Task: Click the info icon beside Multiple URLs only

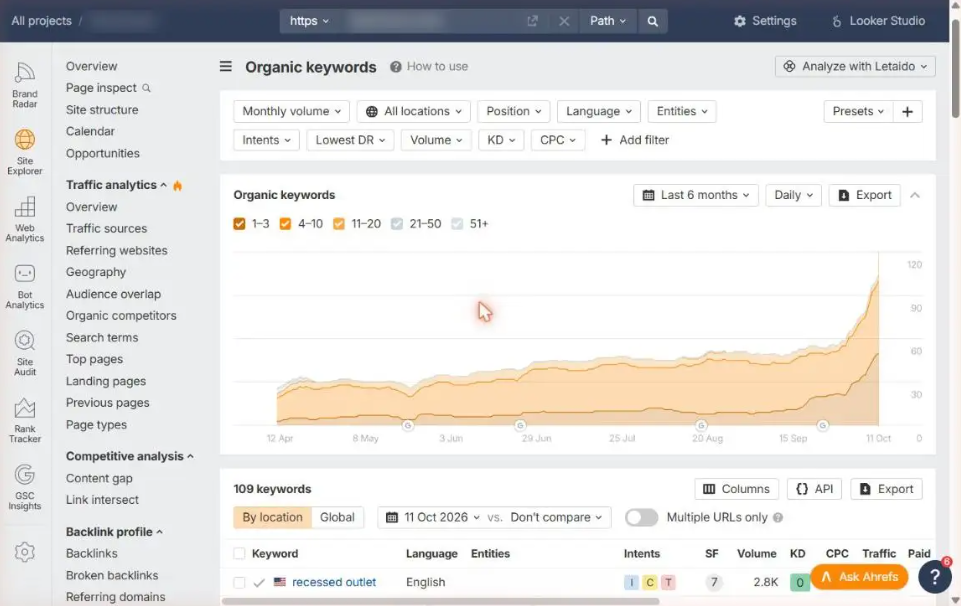Action: pyautogui.click(x=778, y=517)
